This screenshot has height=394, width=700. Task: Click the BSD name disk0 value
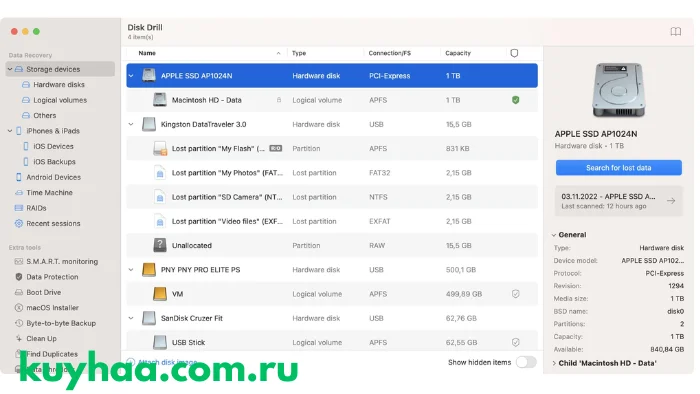(x=675, y=311)
